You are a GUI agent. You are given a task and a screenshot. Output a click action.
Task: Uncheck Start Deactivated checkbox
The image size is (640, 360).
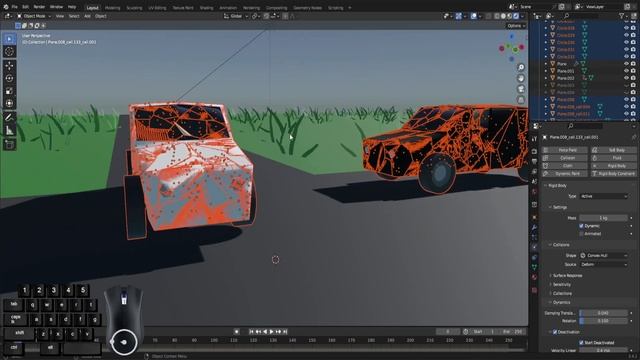[x=581, y=343]
